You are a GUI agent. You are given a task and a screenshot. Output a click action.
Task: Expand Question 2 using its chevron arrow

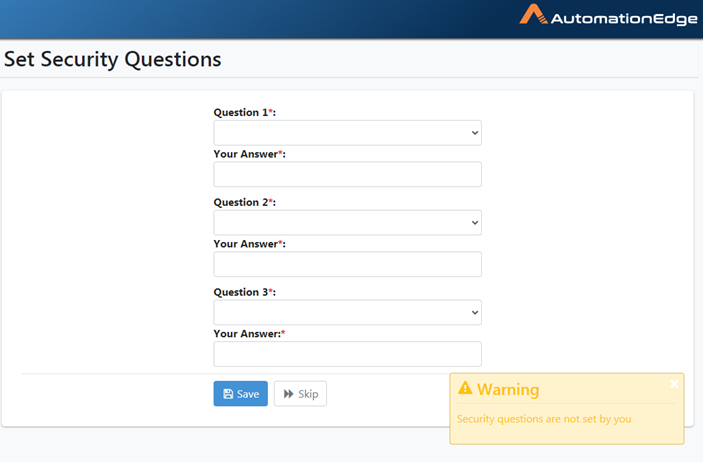pyautogui.click(x=475, y=223)
